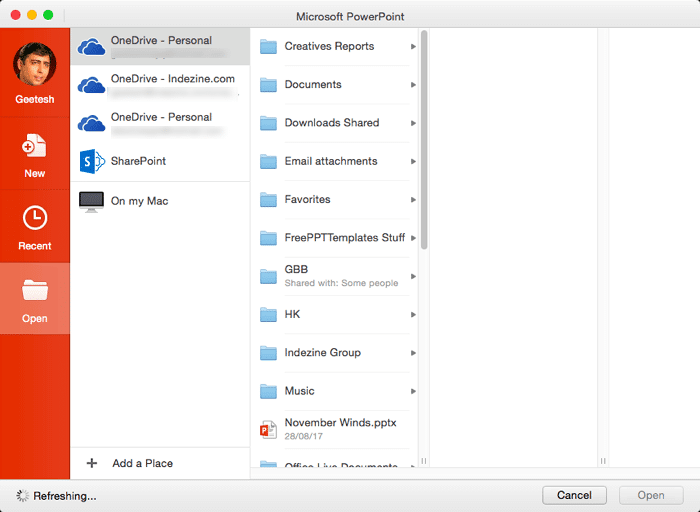Open the New presentation section

(34, 147)
